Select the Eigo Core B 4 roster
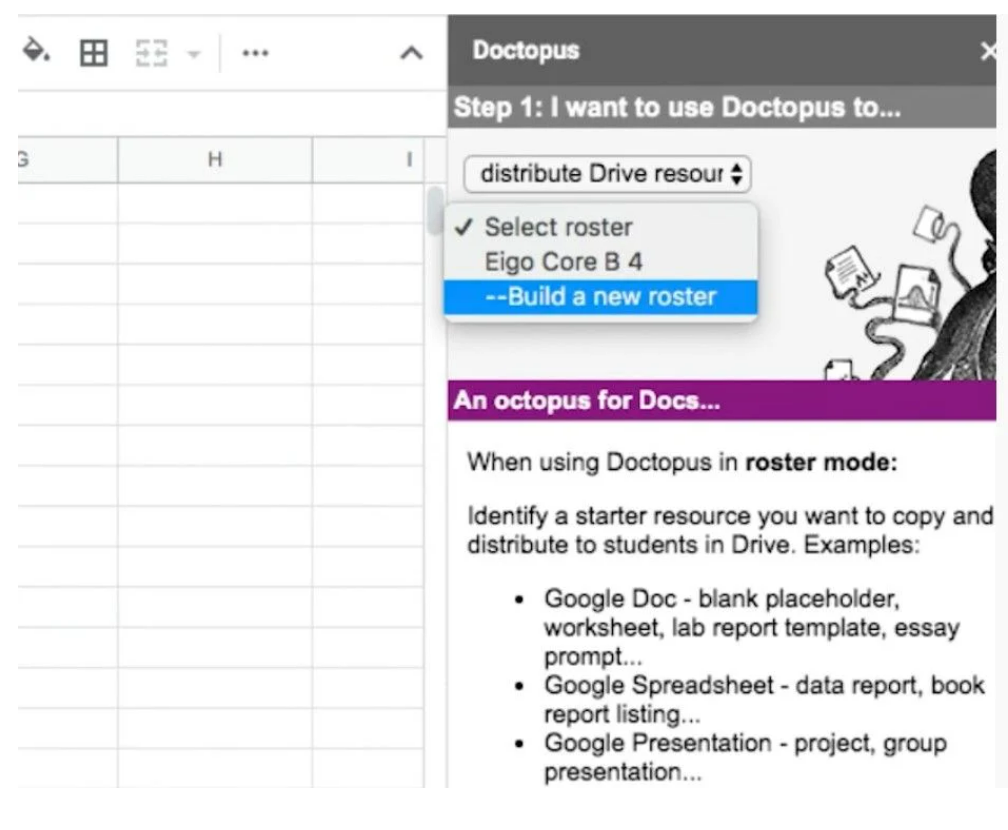This screenshot has height=830, width=1008. (x=600, y=262)
